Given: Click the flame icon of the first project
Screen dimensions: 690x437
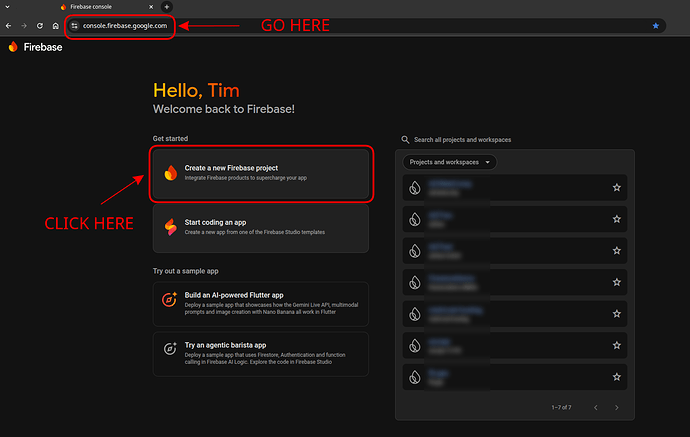Looking at the screenshot, I should click(x=414, y=188).
